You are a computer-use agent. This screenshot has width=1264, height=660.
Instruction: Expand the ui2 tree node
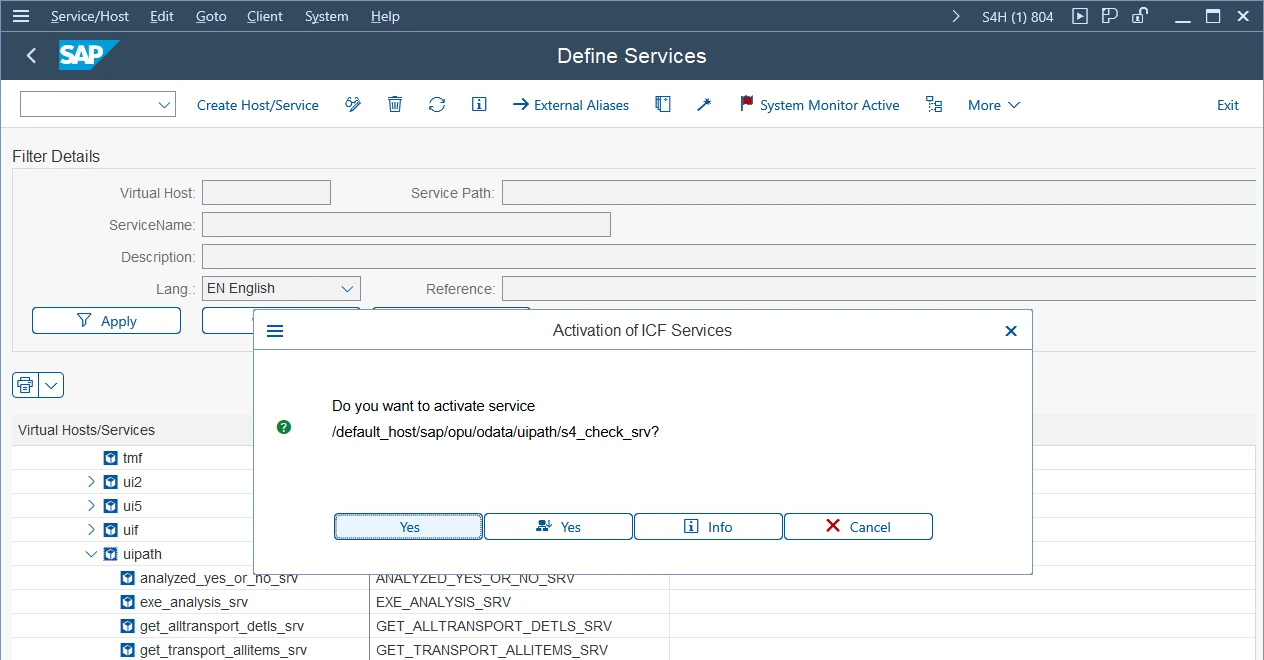pyautogui.click(x=91, y=482)
